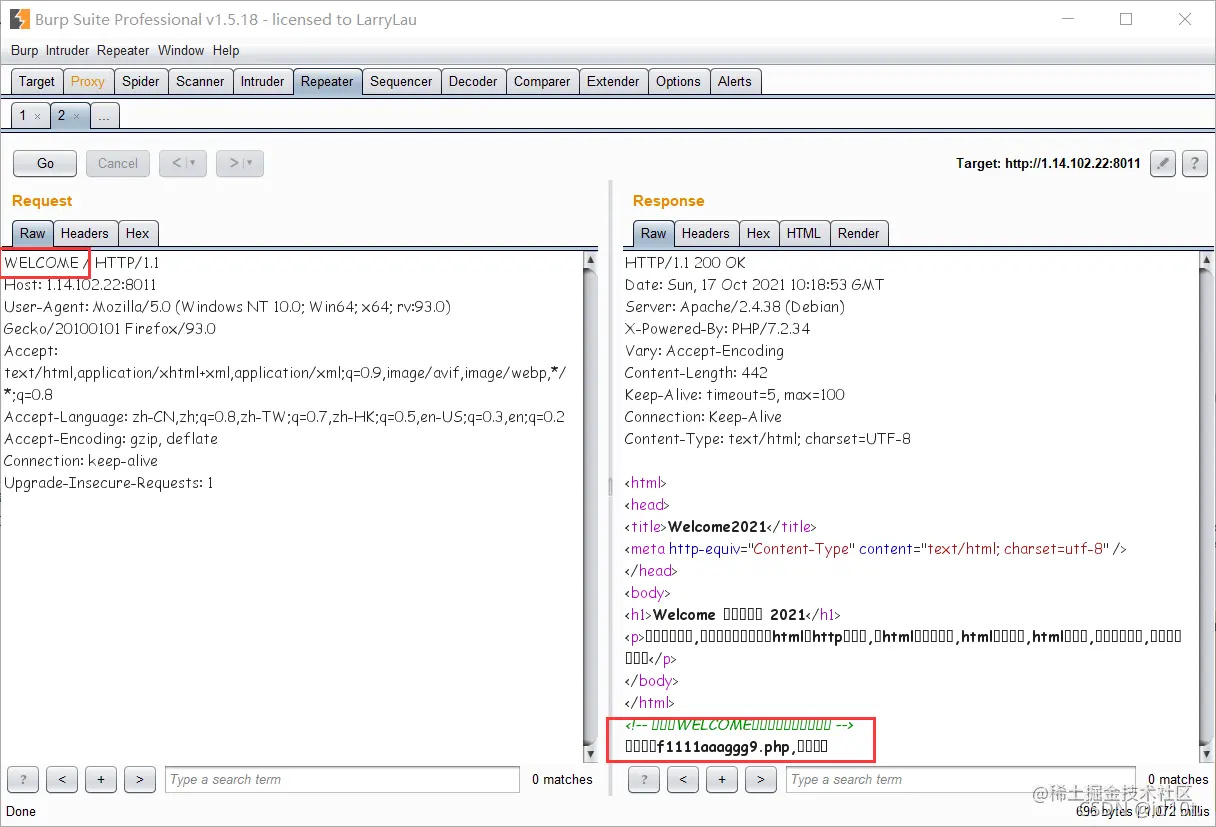This screenshot has height=827, width=1216.
Task: Select repeater sub-tab 1
Action: point(30,116)
